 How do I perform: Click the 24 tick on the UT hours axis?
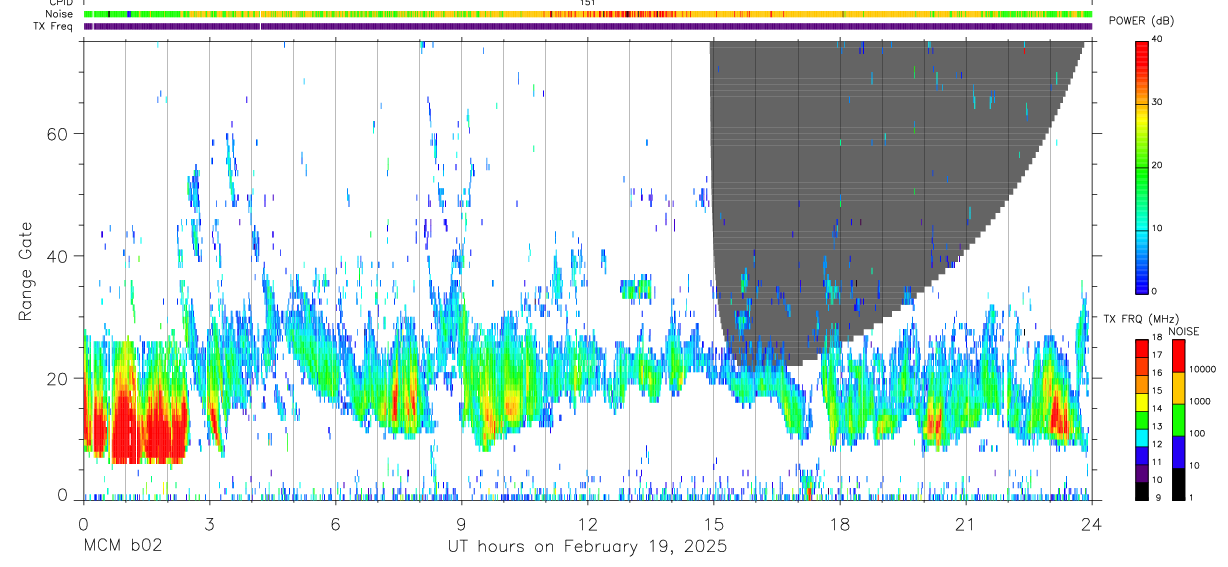pyautogui.click(x=1092, y=523)
